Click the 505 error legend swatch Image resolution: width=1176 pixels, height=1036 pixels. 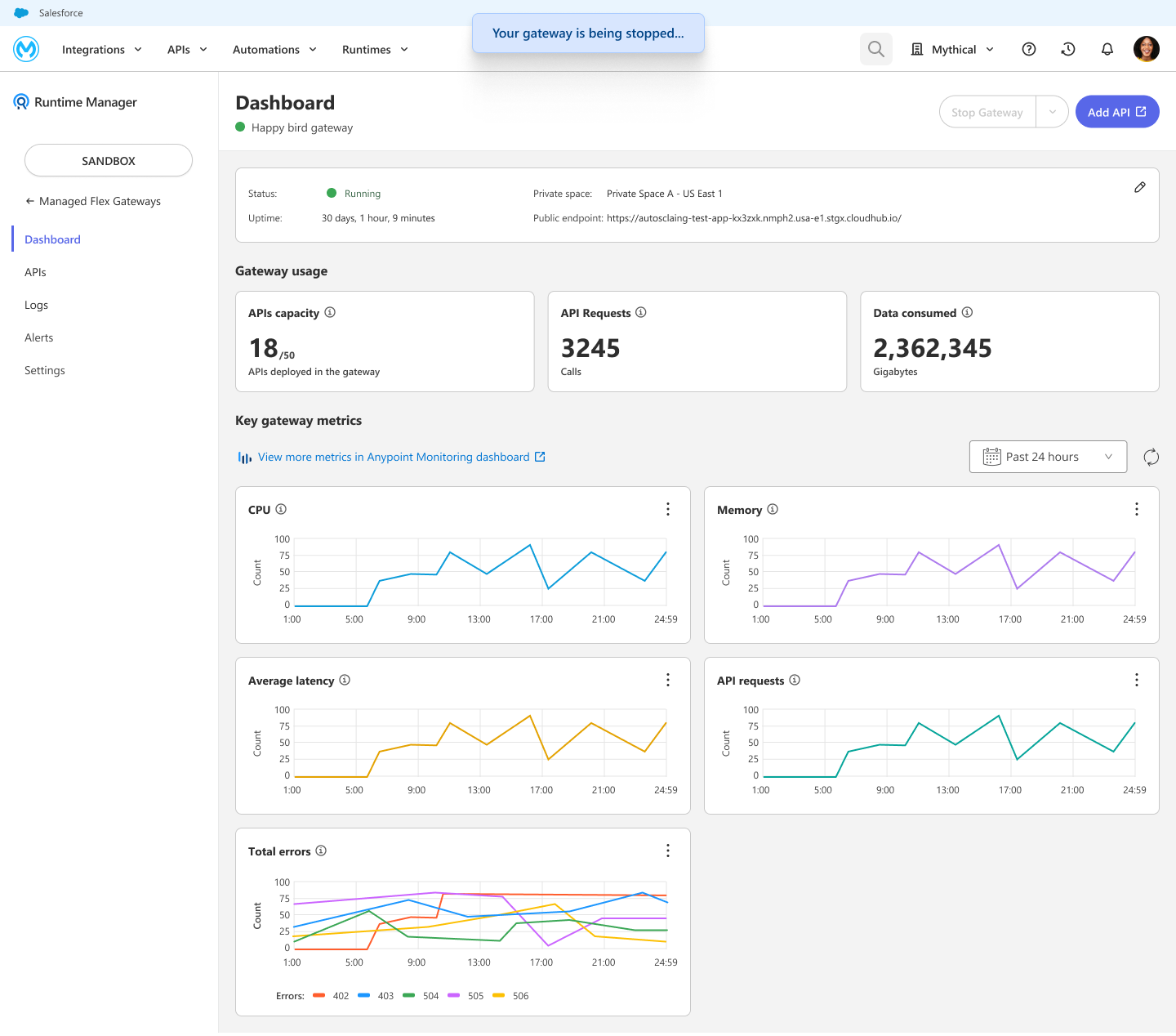pos(454,995)
